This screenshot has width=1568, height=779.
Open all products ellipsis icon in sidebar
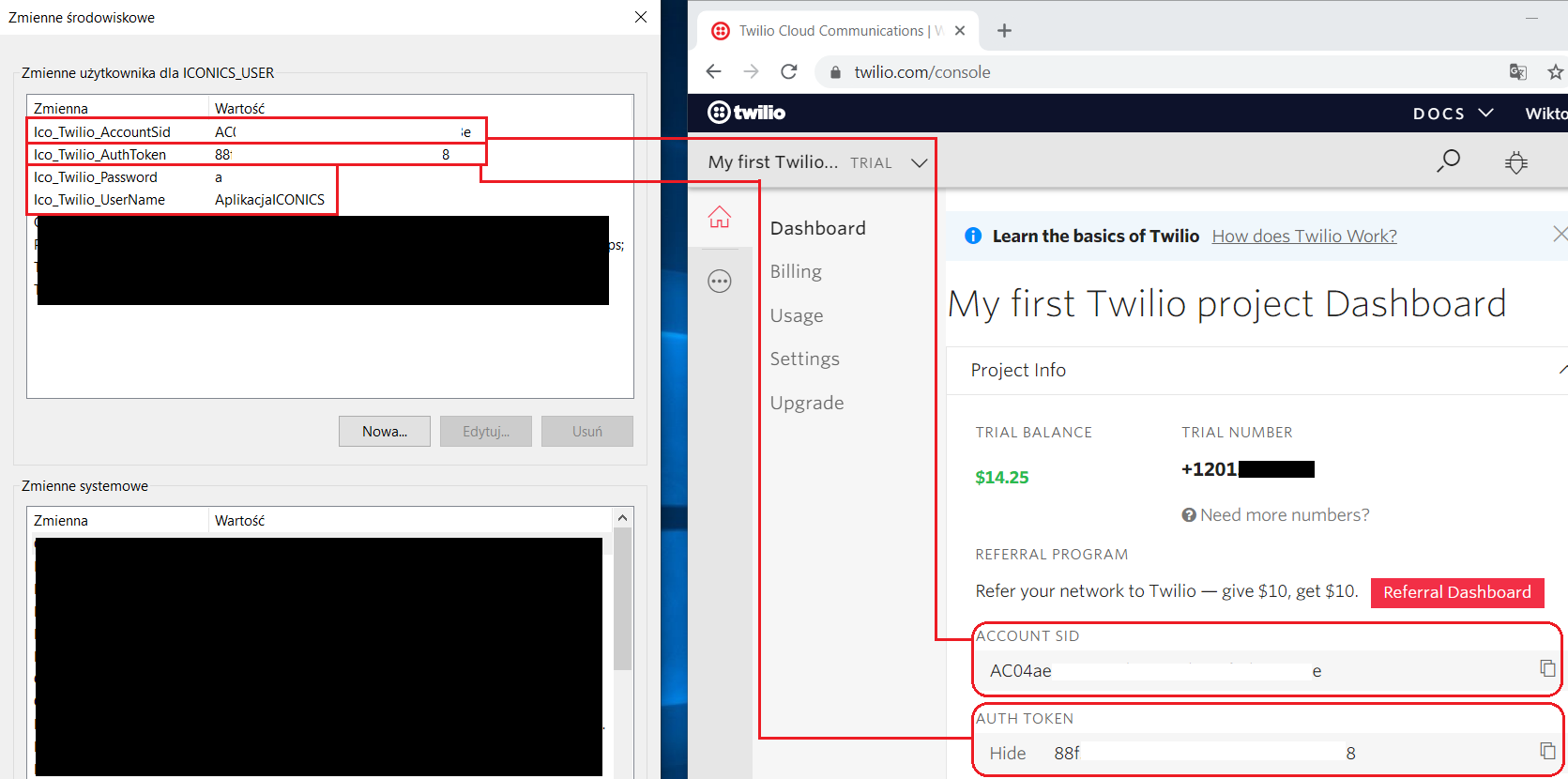click(720, 281)
